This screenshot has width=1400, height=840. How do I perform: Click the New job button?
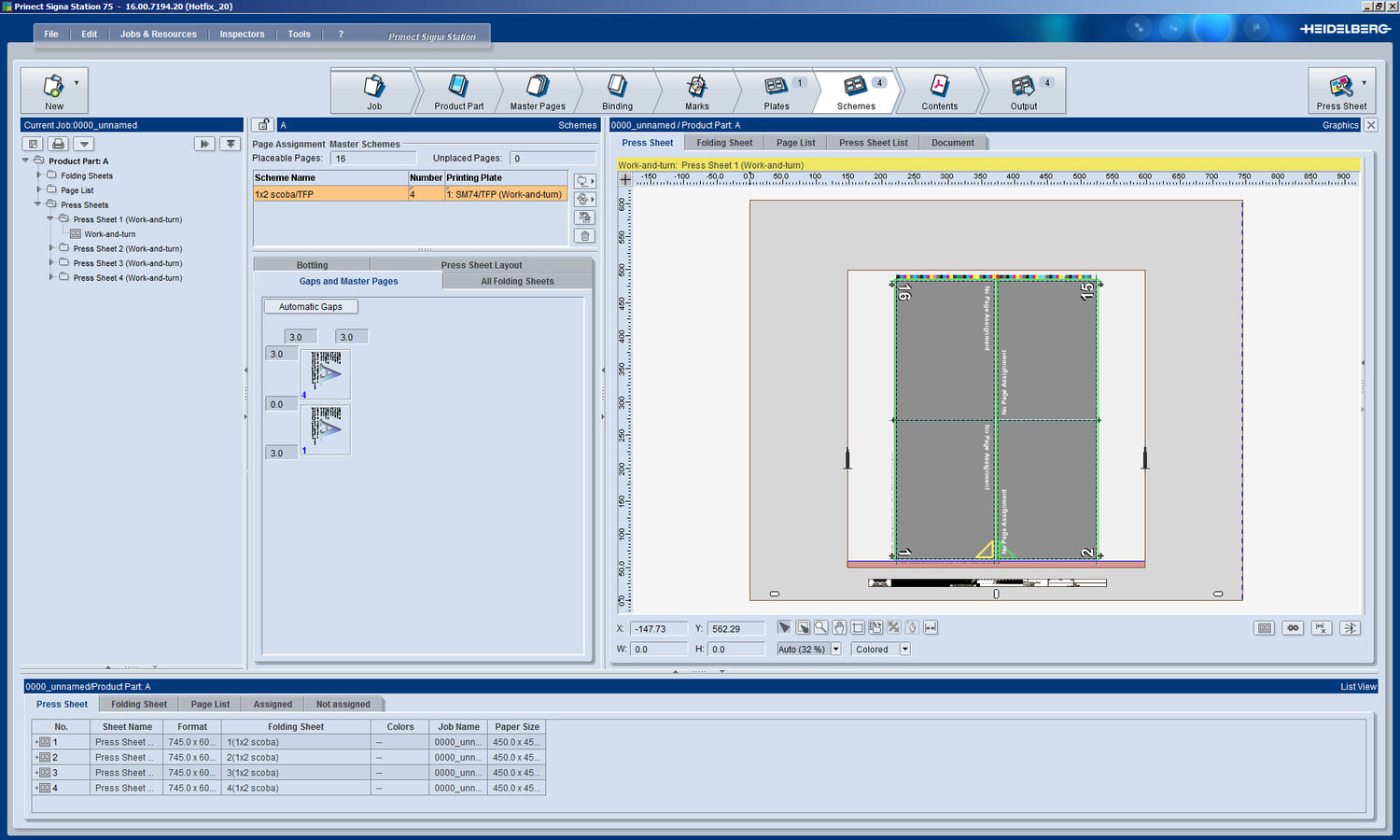click(54, 91)
